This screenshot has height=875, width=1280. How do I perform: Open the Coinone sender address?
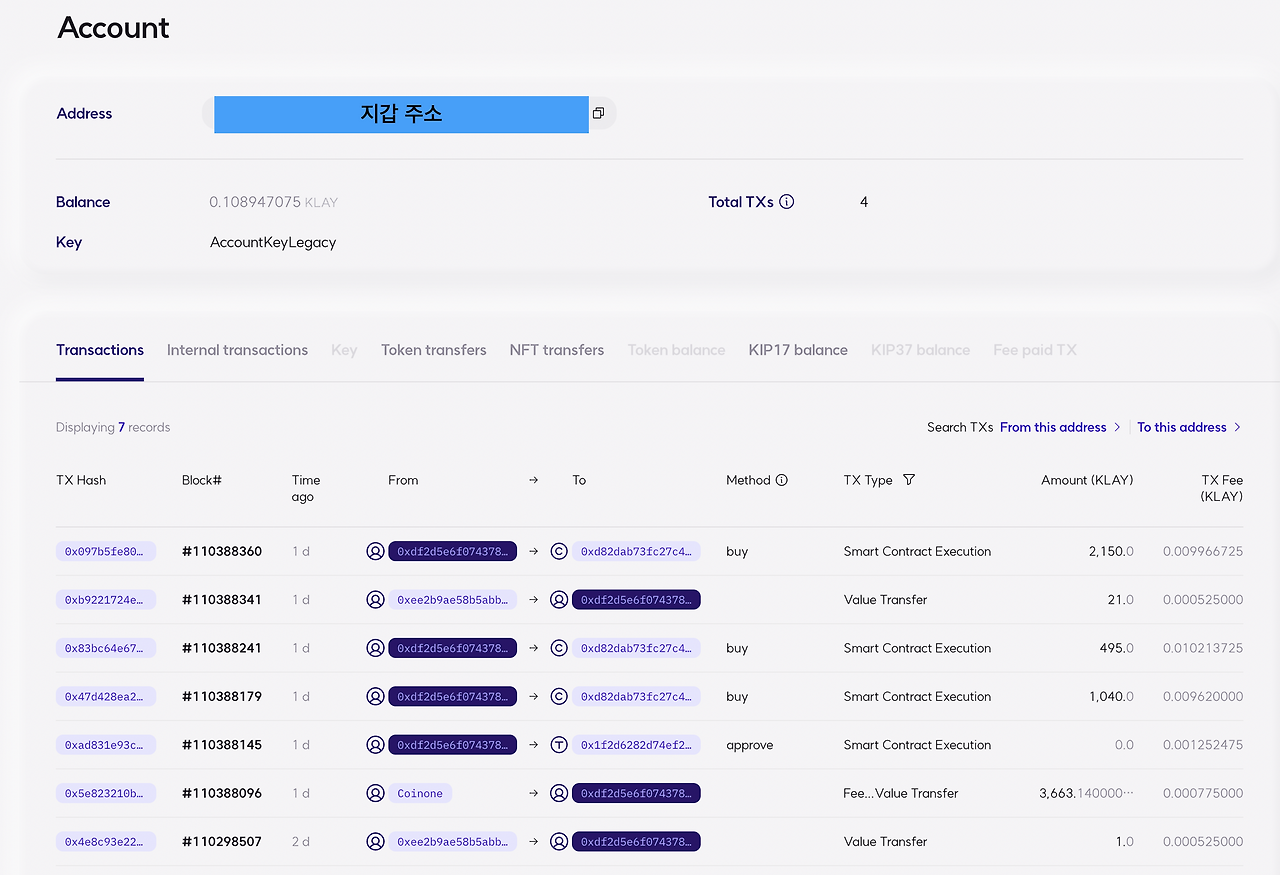pyautogui.click(x=420, y=793)
